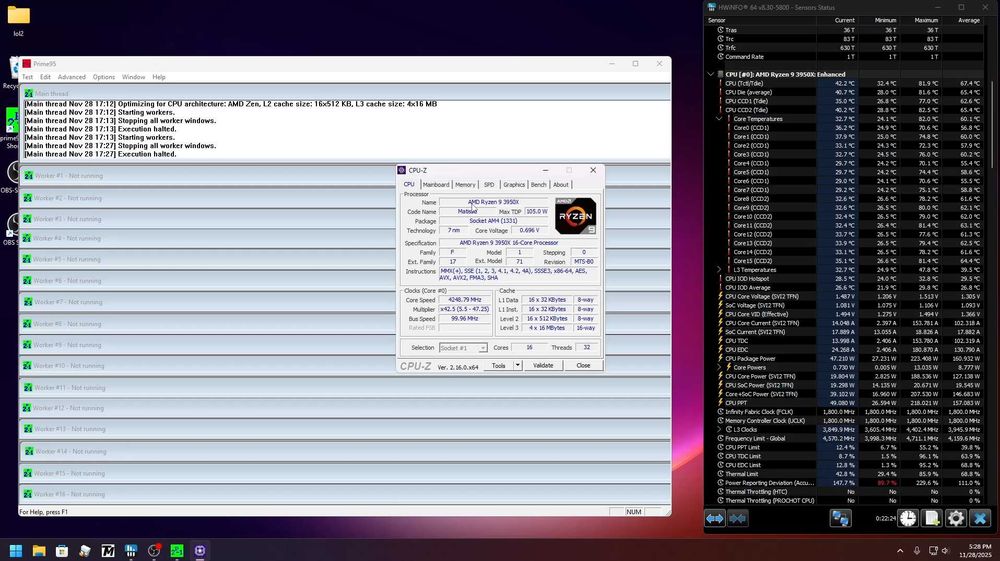The image size is (1000, 561).
Task: Collapse CPU [#0] AMD Ryzen 9 3950X group
Action: tap(710, 74)
